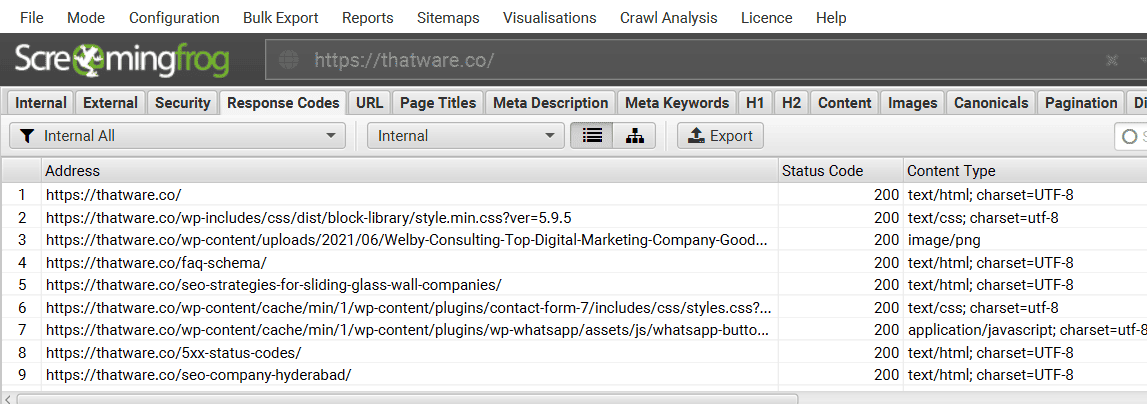Click the image/png content type cell
This screenshot has height=404, width=1147.
click(1025, 240)
